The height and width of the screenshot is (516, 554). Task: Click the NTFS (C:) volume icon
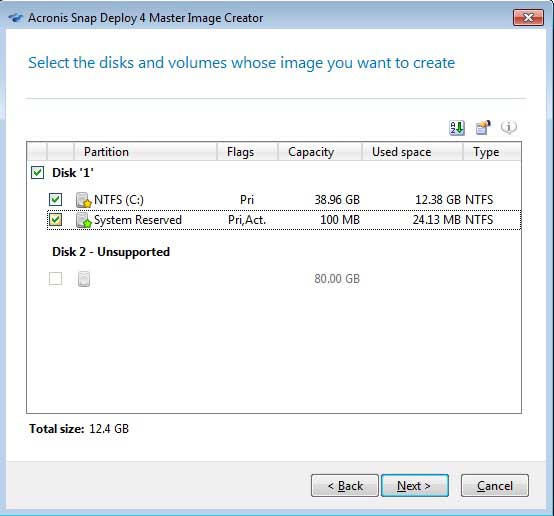84,200
